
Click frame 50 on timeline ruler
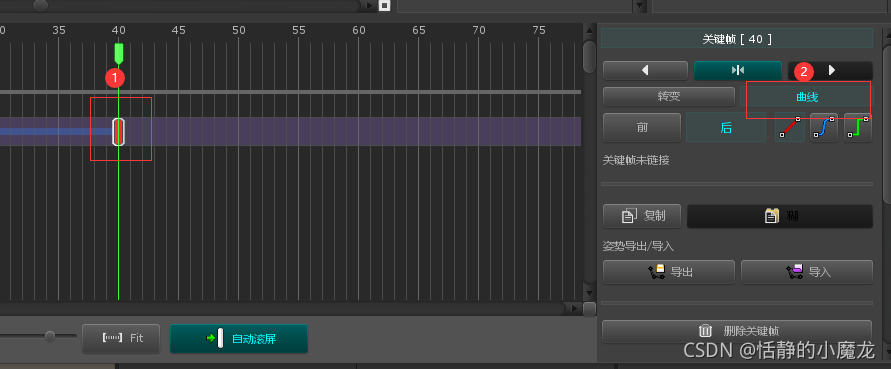tap(239, 30)
